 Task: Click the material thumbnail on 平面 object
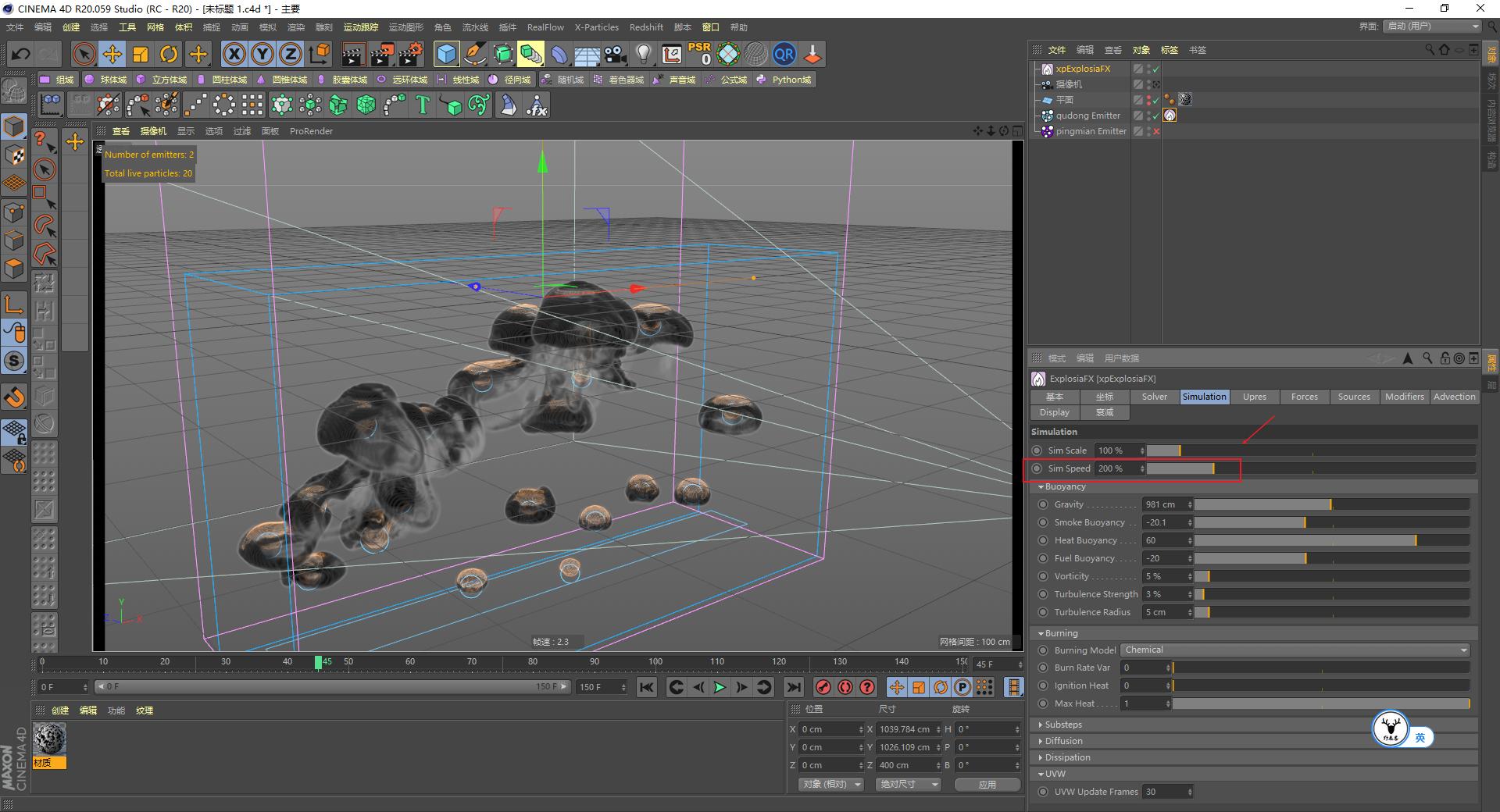click(x=1185, y=99)
